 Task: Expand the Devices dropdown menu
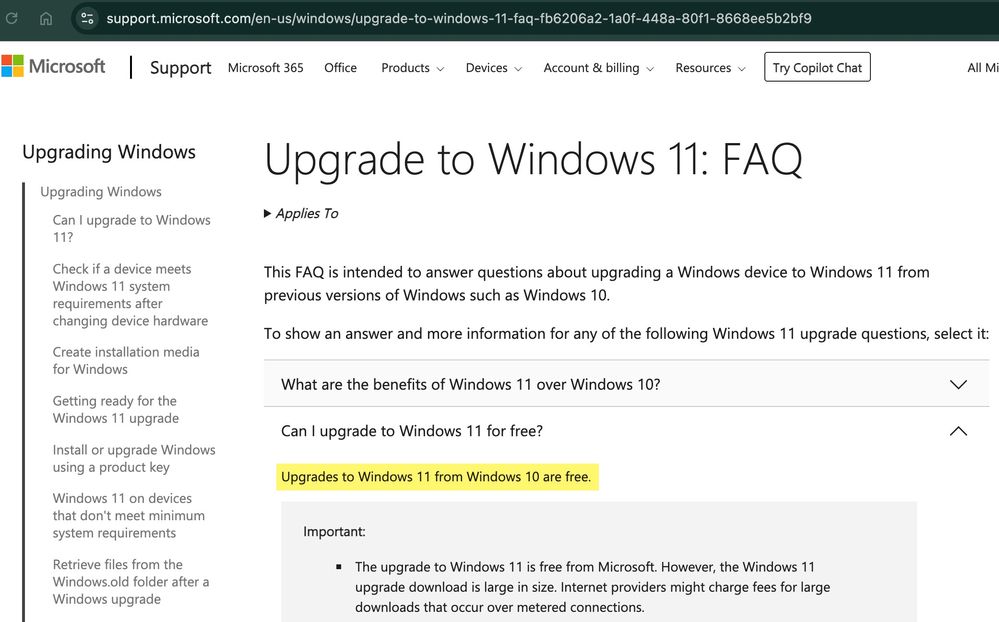tap(494, 68)
